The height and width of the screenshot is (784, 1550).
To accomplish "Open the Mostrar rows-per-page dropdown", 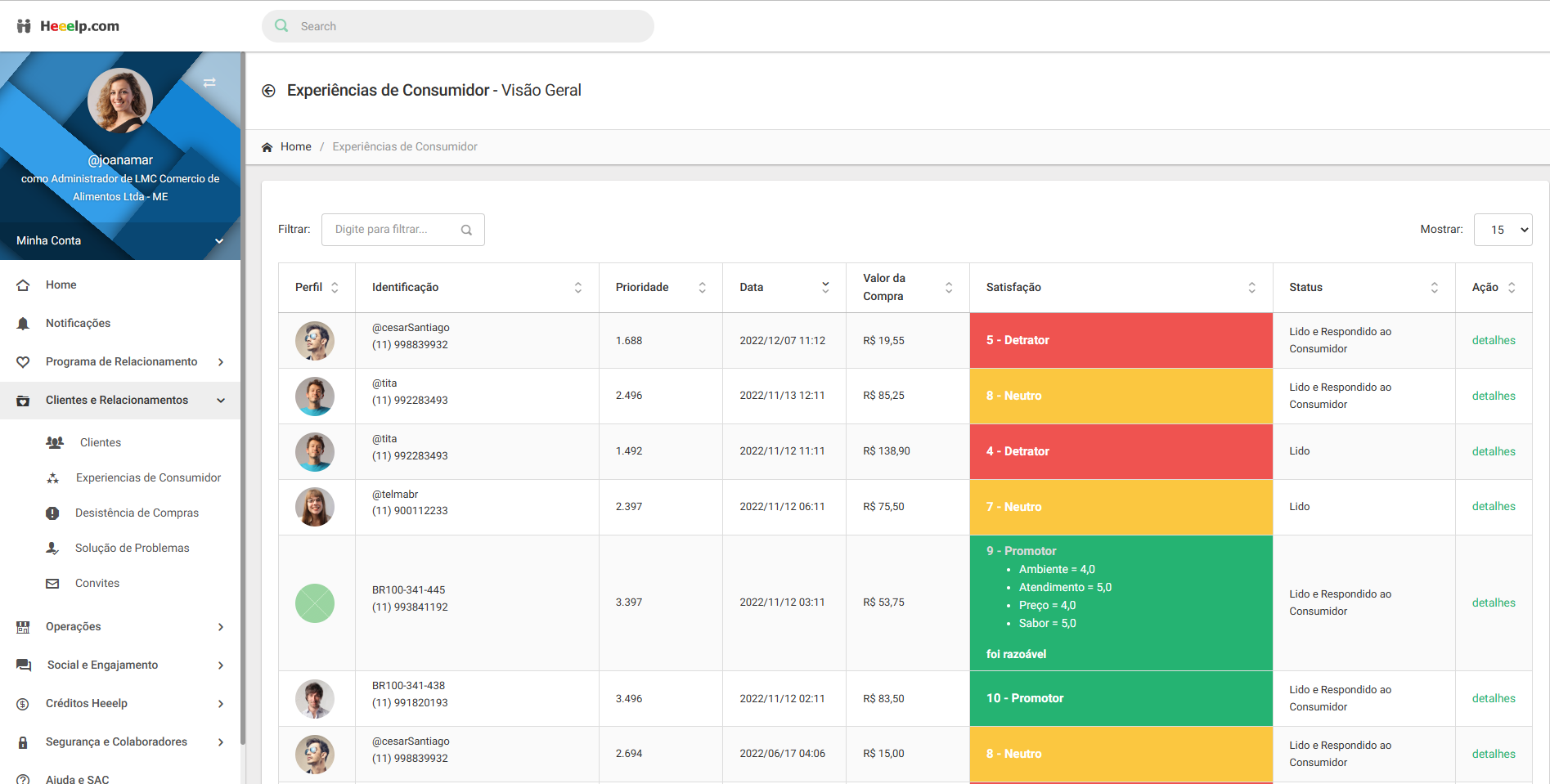I will tap(1503, 230).
